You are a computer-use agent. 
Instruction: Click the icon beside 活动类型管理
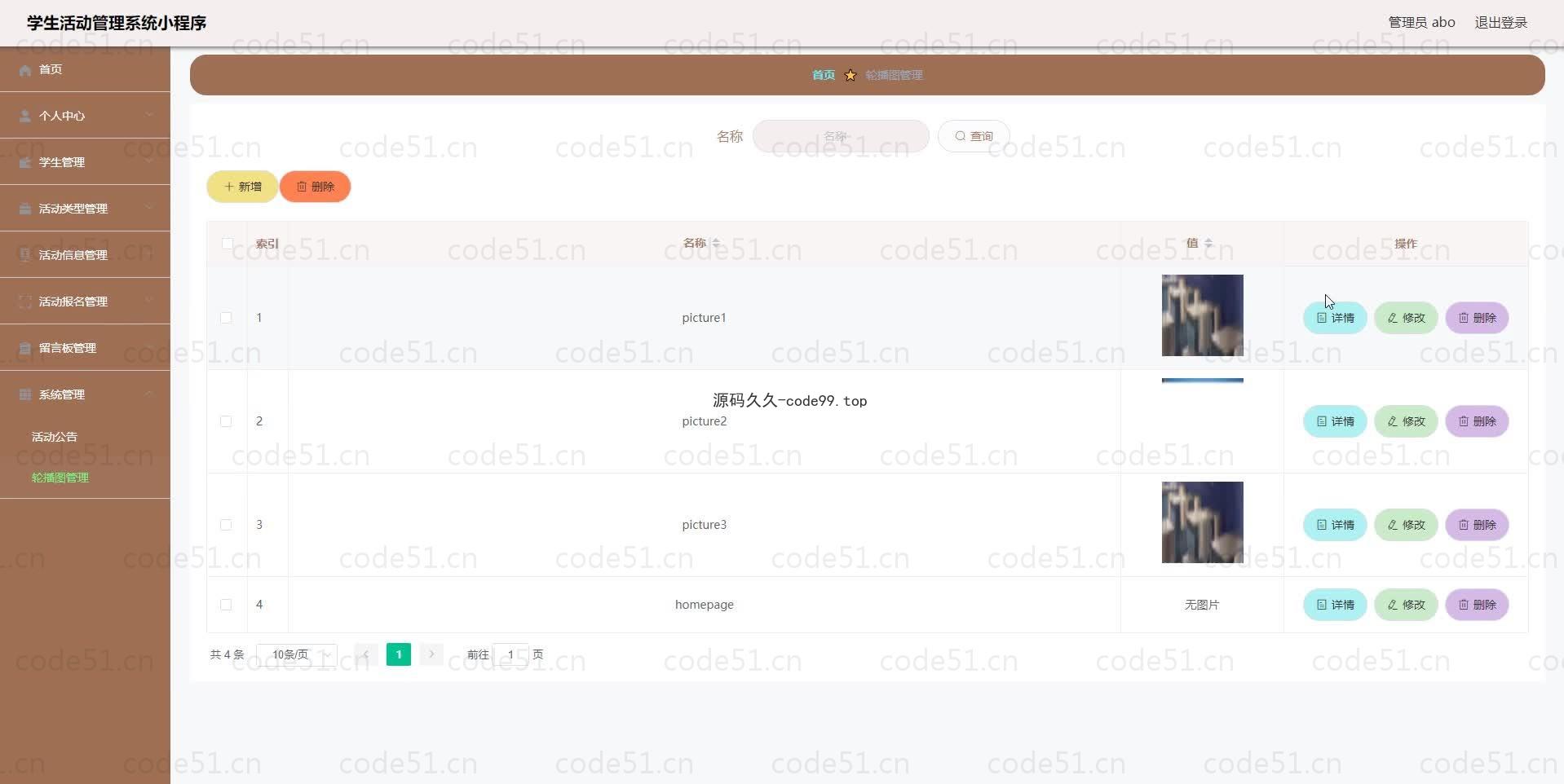click(25, 209)
